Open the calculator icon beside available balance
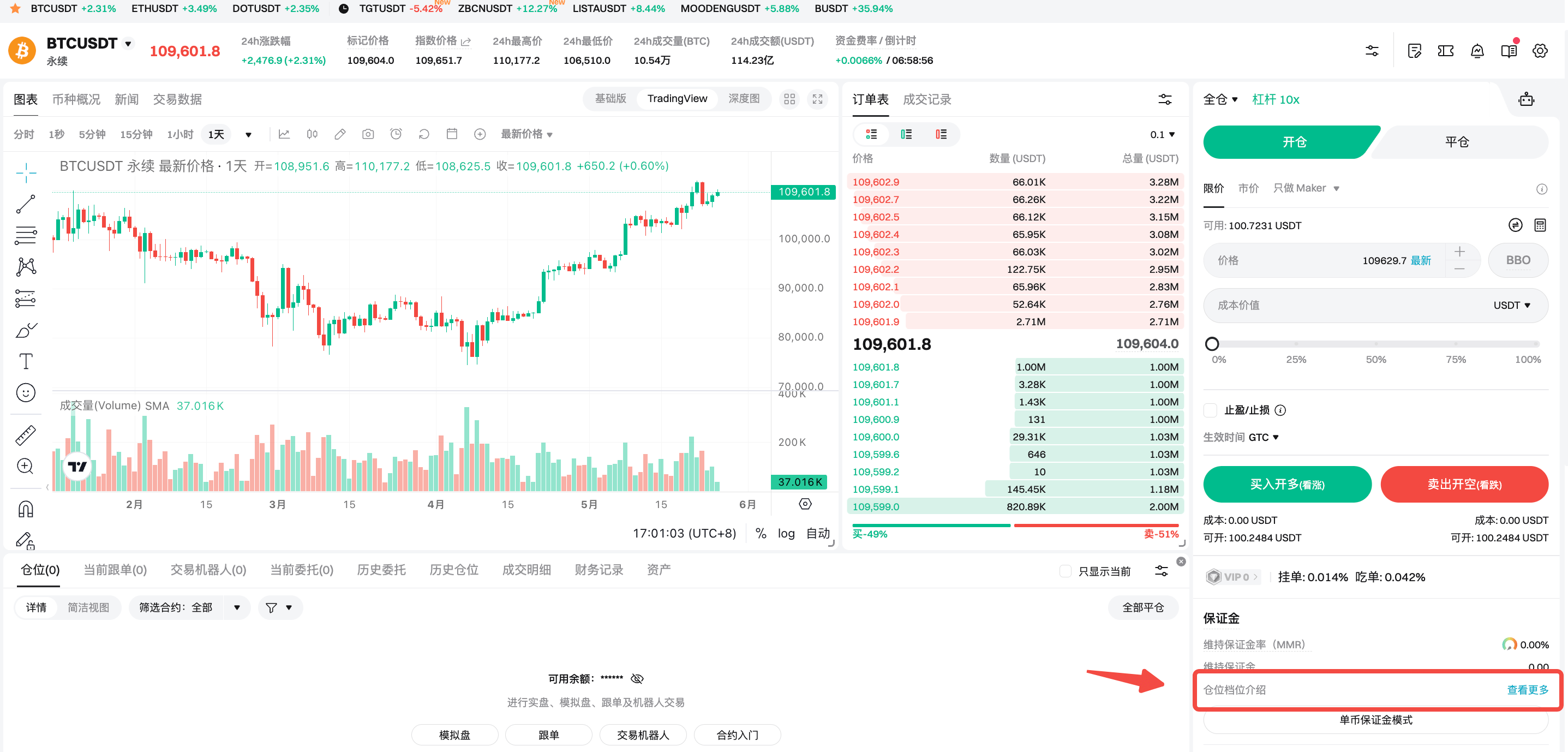This screenshot has height=752, width=1568. [x=1540, y=225]
